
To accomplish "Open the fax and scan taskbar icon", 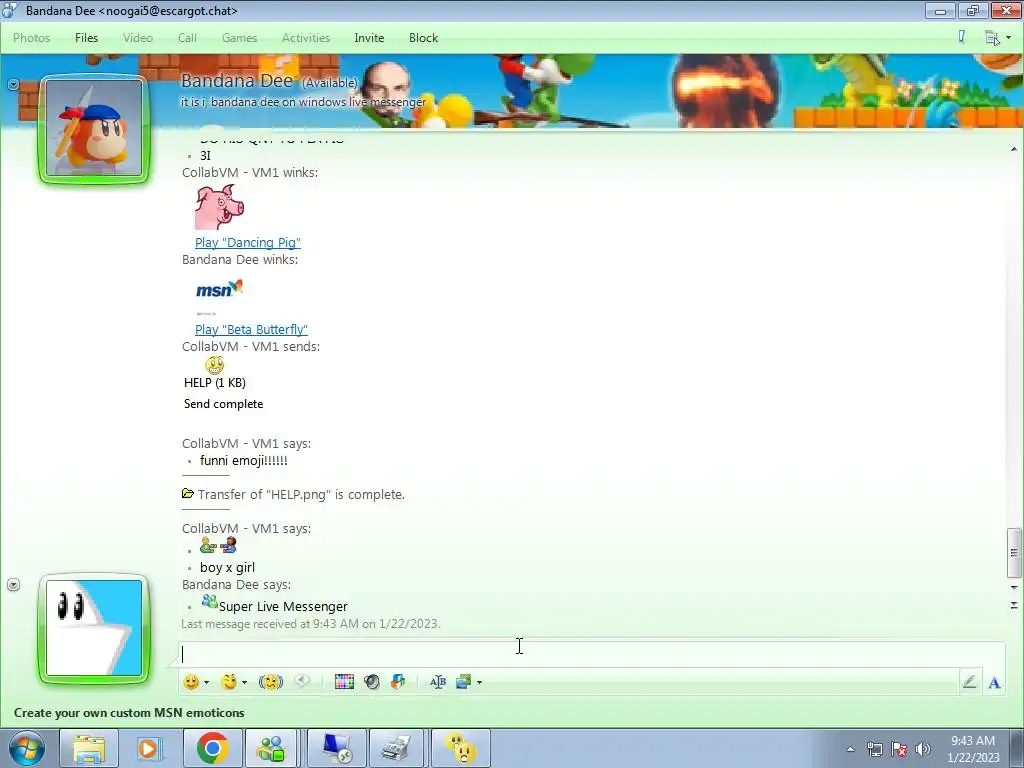I will [x=398, y=748].
